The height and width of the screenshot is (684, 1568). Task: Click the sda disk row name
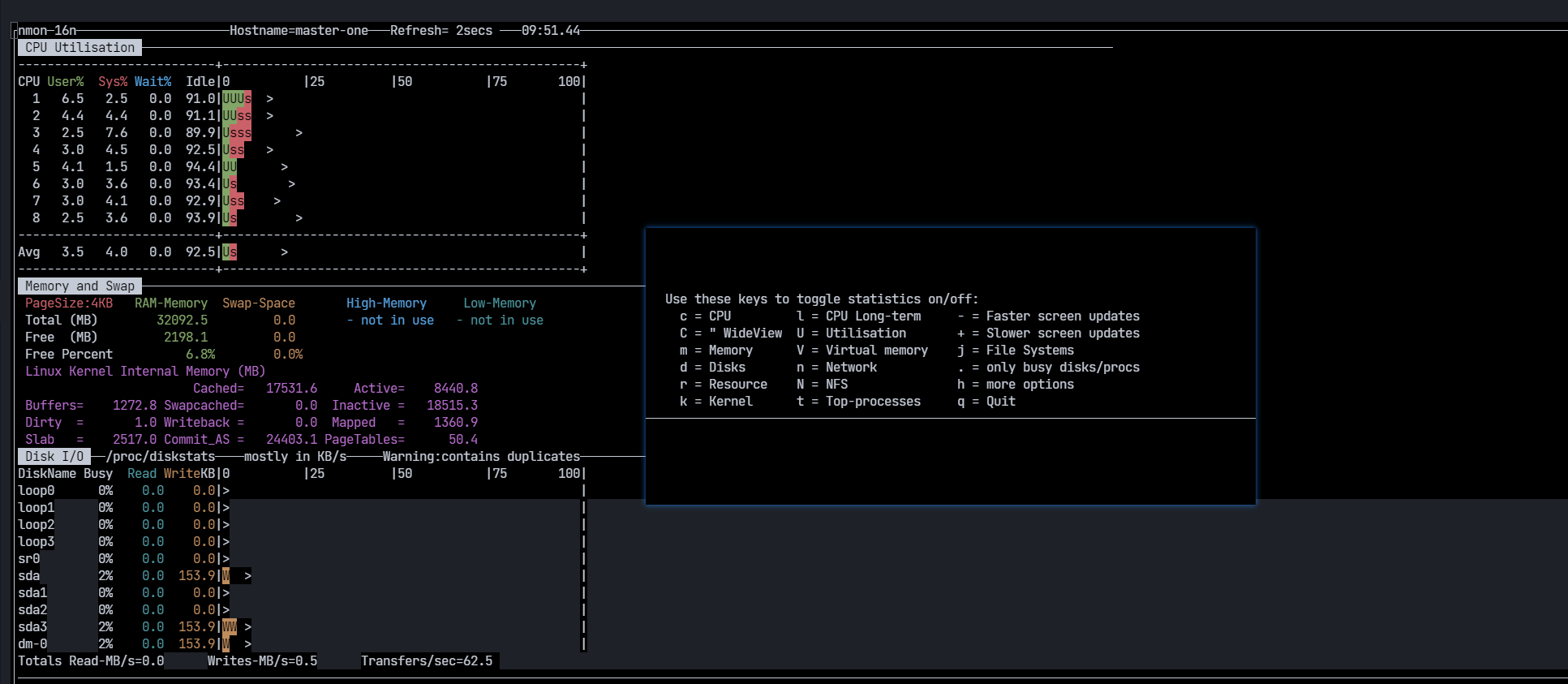point(28,575)
